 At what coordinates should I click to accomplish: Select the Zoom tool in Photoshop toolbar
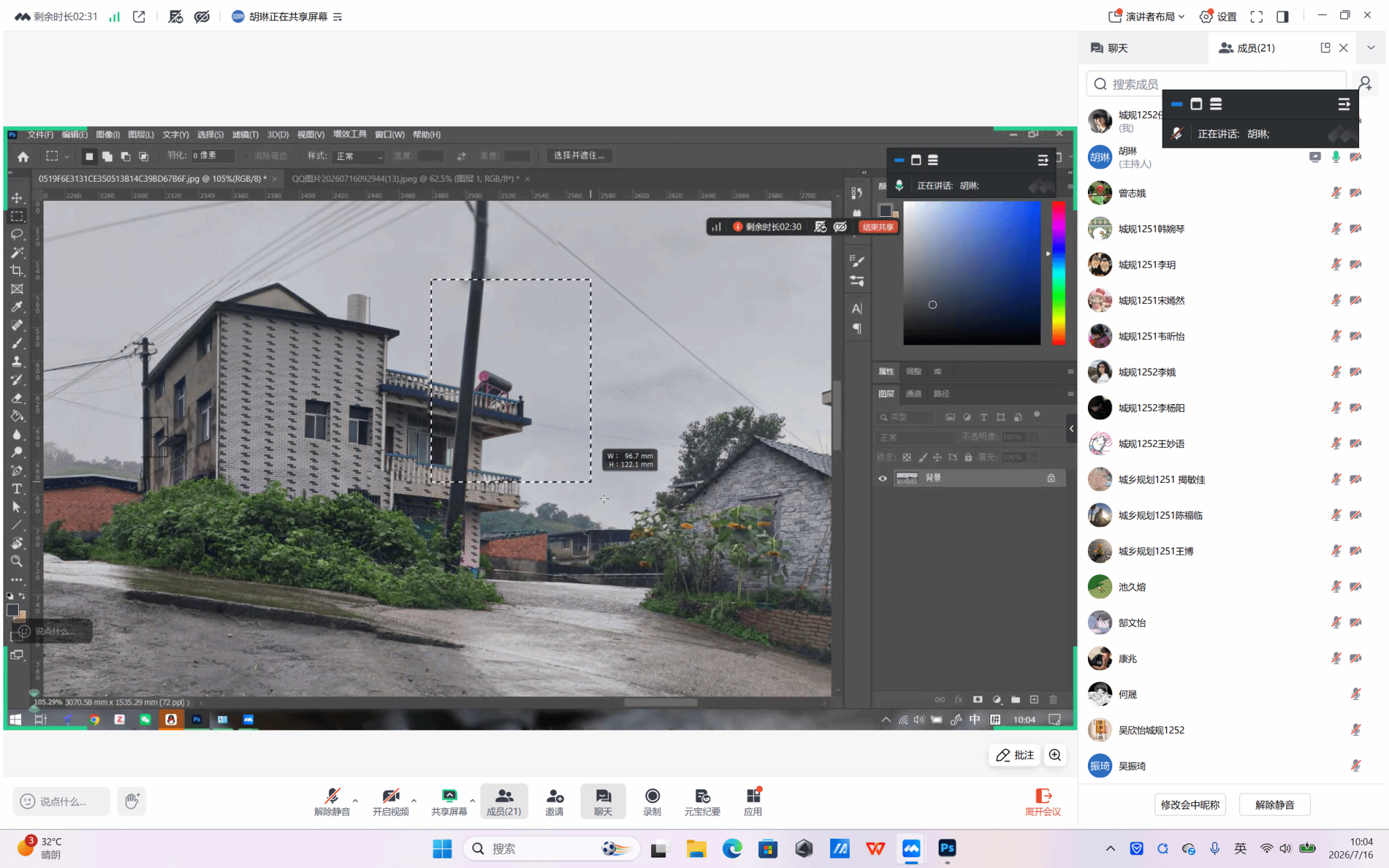(17, 561)
